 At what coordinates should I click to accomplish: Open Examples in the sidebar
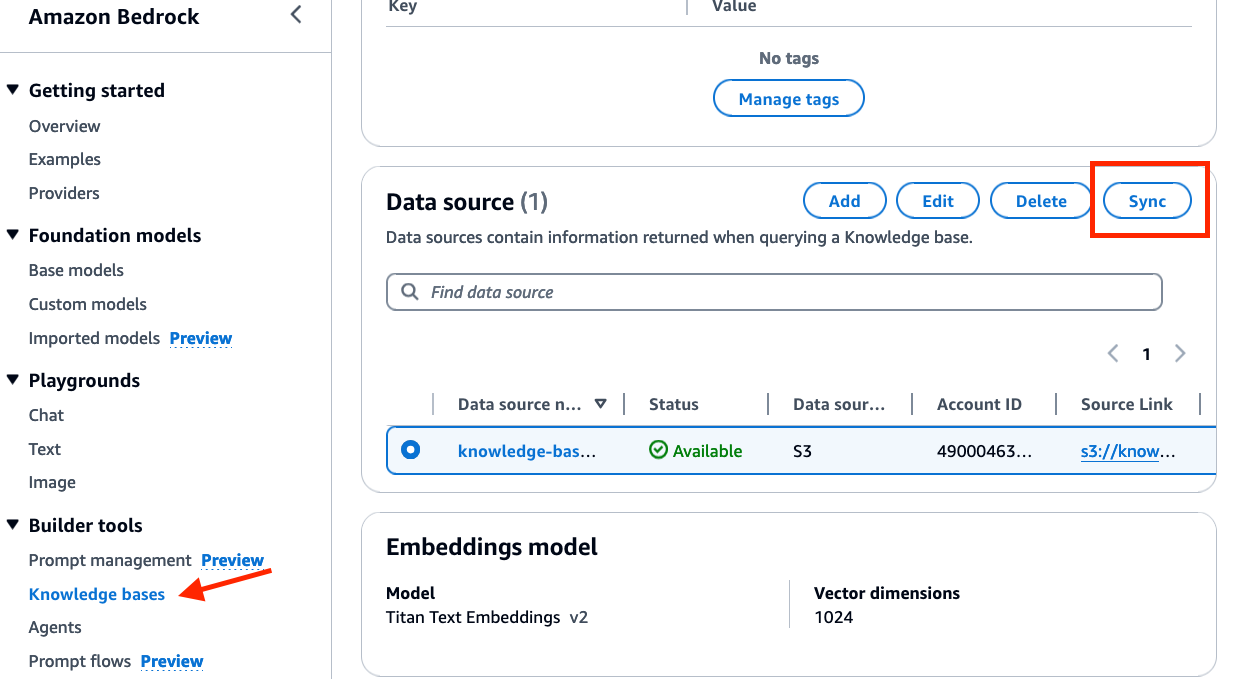pyautogui.click(x=65, y=159)
